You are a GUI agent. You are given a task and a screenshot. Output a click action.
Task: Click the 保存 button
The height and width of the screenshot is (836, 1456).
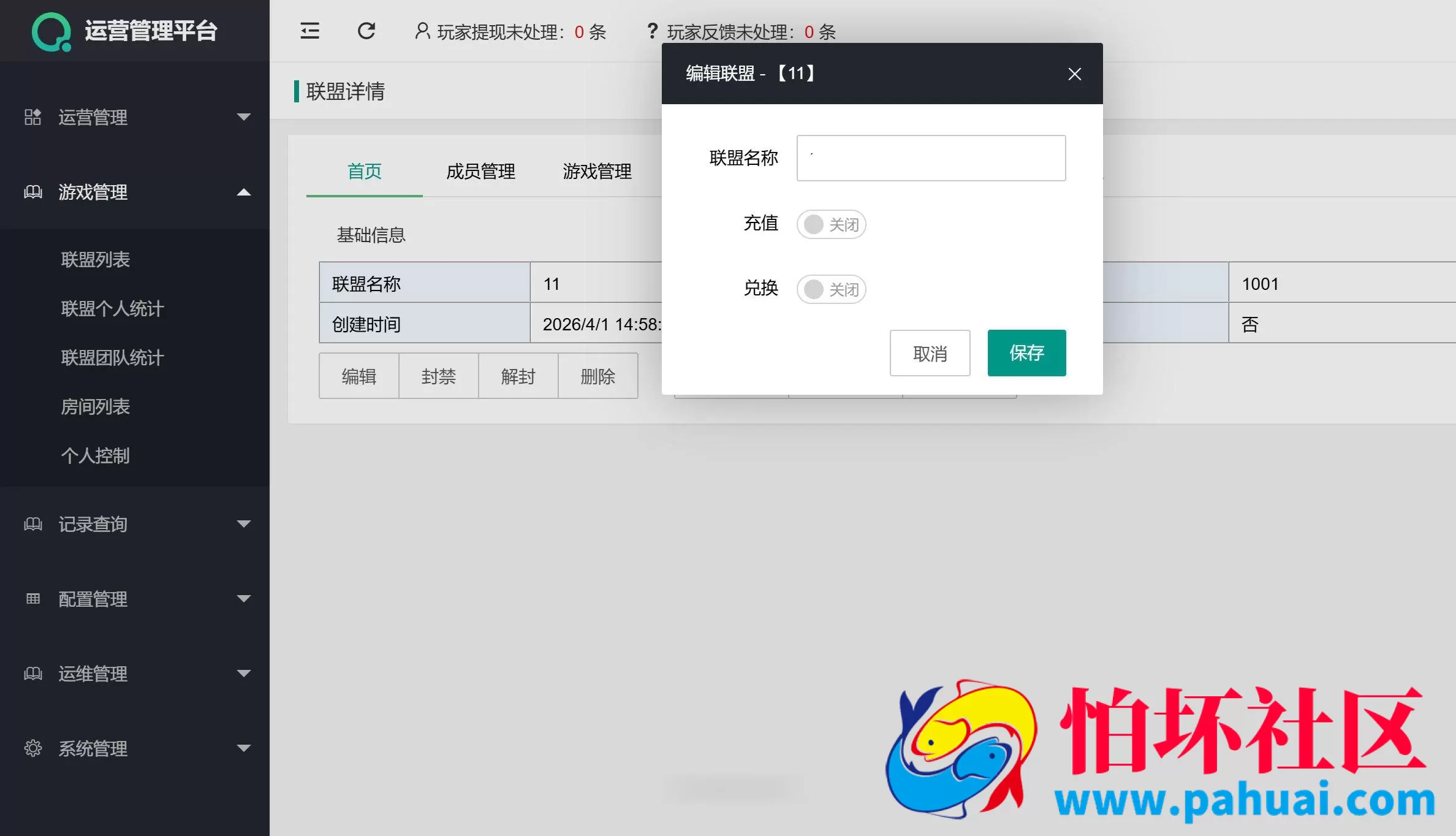coord(1026,353)
